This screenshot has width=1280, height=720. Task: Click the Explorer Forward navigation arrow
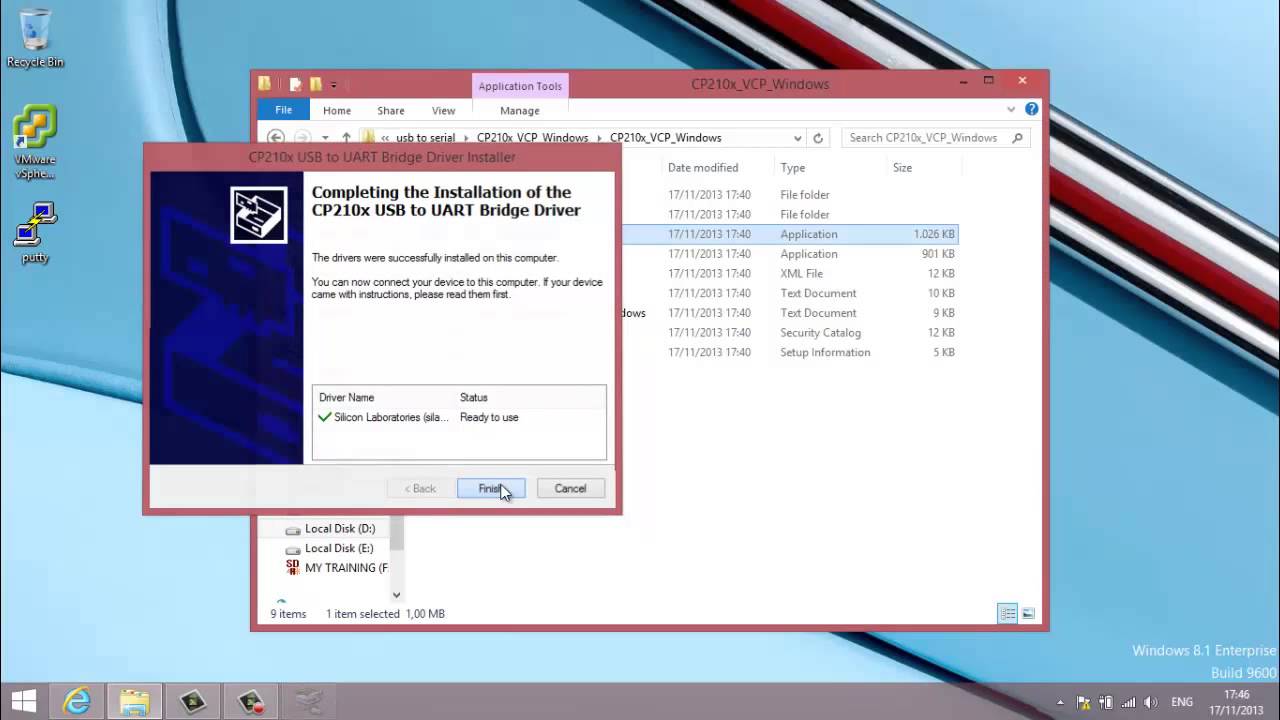pyautogui.click(x=302, y=138)
